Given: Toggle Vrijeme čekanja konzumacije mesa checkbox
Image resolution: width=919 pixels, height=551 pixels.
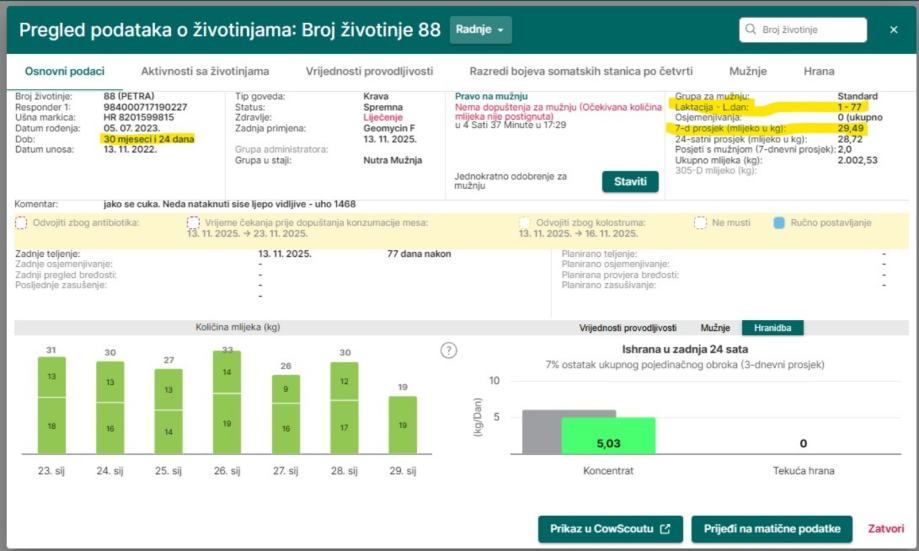Looking at the screenshot, I should [x=193, y=223].
